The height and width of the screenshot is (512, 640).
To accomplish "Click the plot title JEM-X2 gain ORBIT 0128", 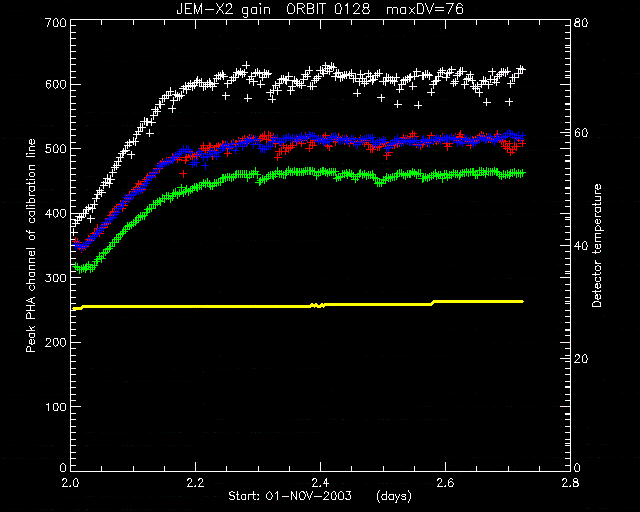I will 273,9.
